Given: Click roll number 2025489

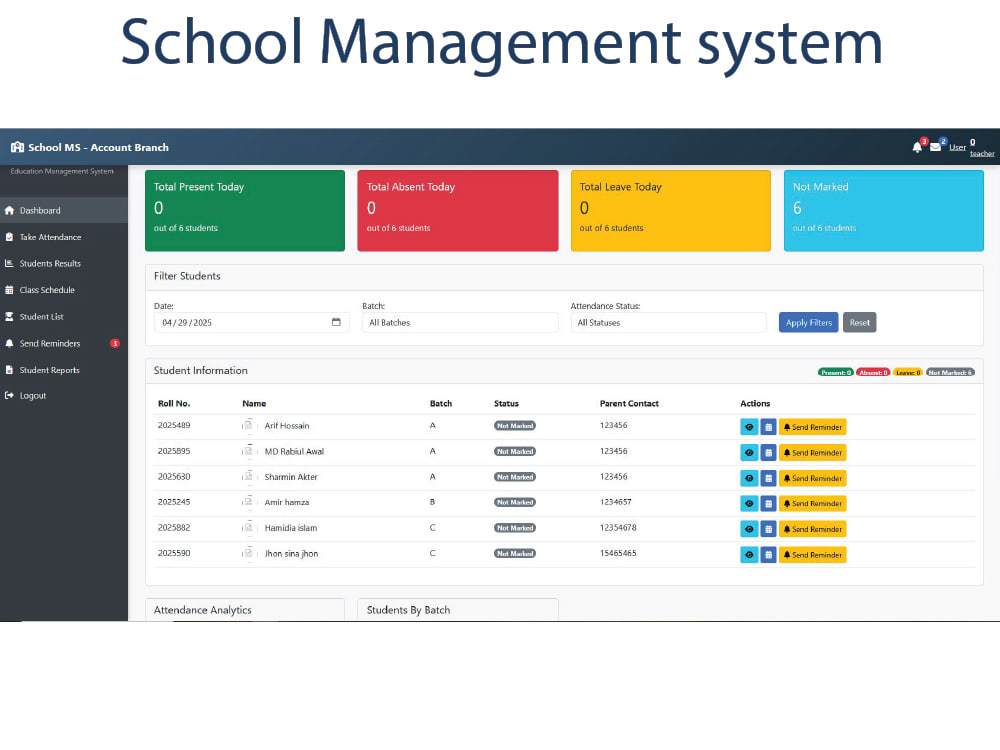Looking at the screenshot, I should pos(174,425).
